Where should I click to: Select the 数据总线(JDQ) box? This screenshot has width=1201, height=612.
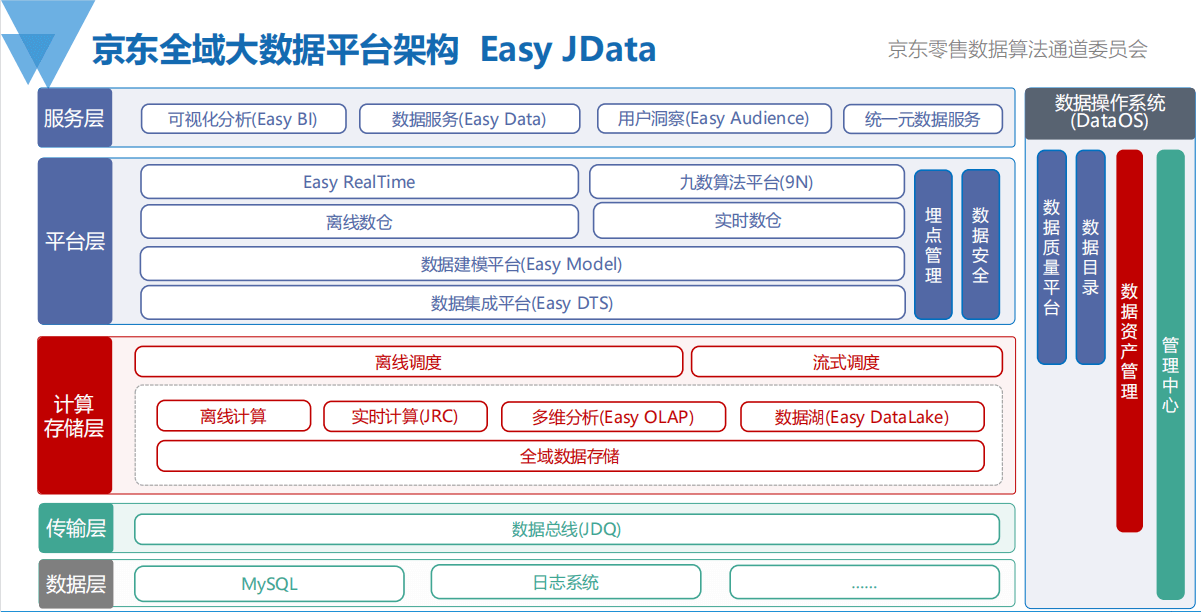pos(567,529)
